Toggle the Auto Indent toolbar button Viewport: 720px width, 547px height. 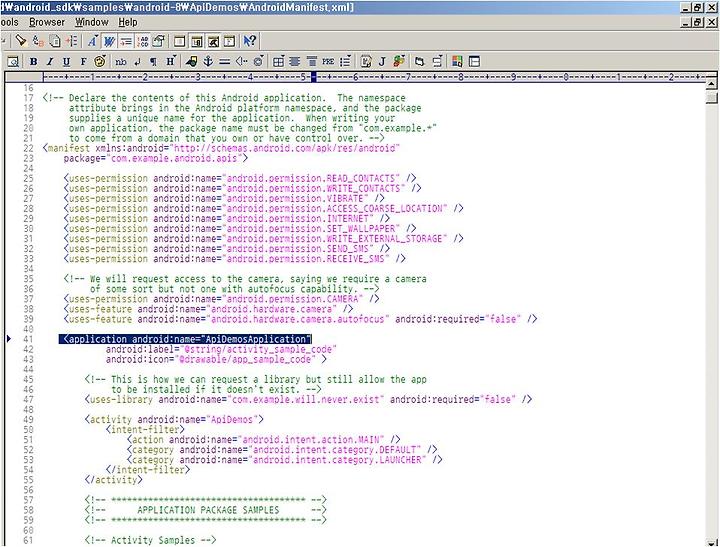(x=125, y=41)
